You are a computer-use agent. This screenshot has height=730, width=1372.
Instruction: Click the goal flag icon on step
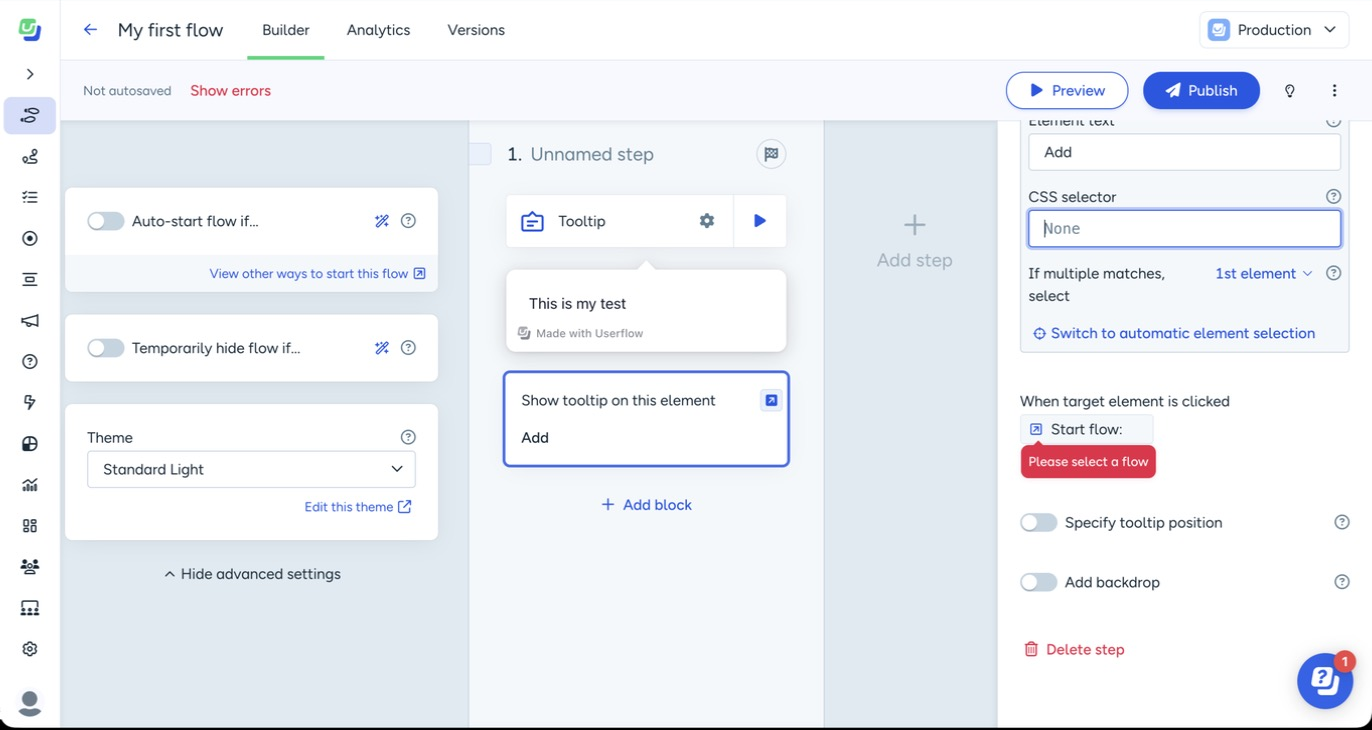771,154
